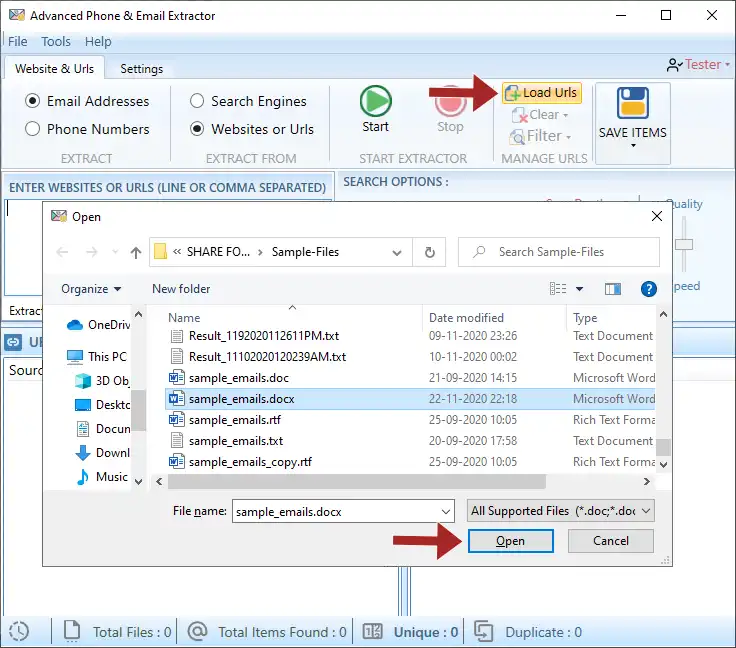Screen dimensions: 736x648
Task: Switch to the Website & Urls tab
Action: tap(54, 69)
